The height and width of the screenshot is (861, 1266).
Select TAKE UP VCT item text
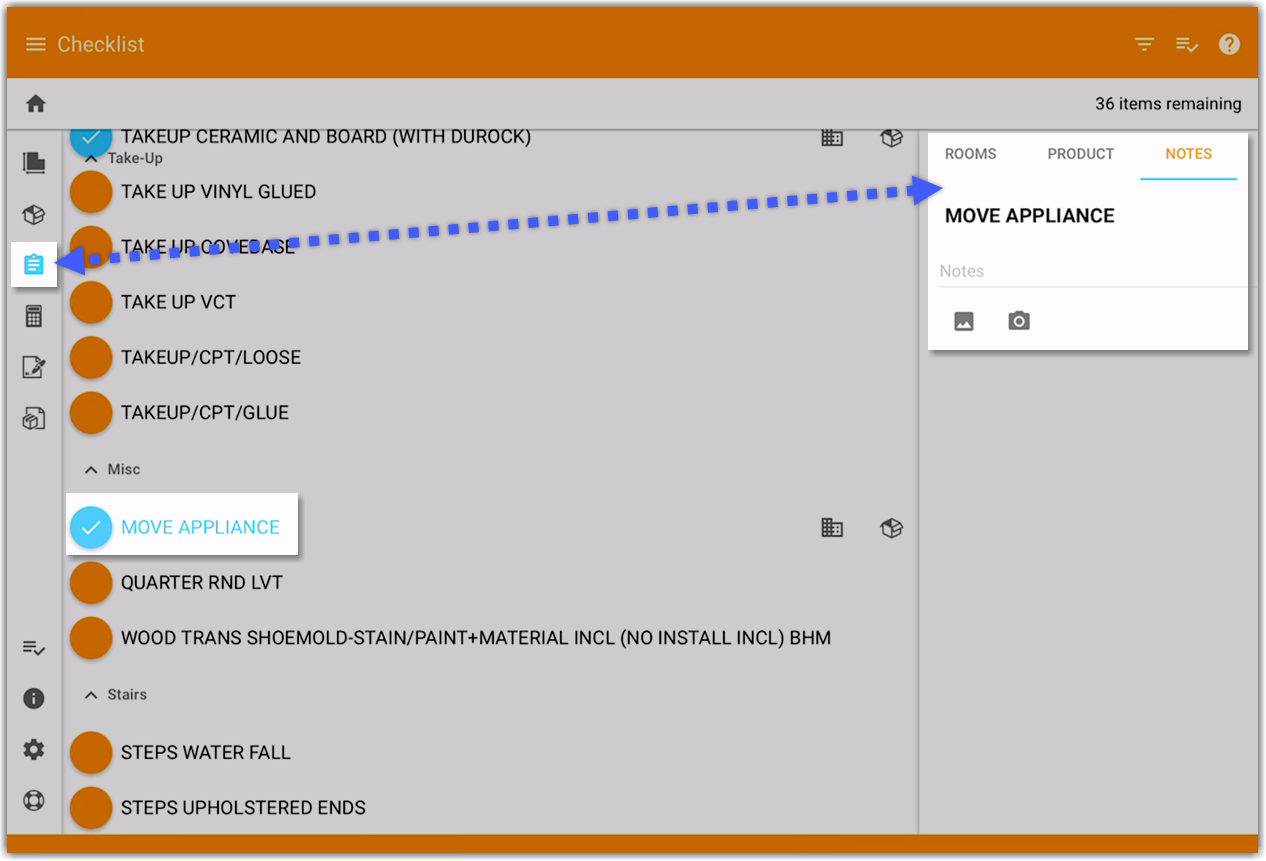coord(178,302)
